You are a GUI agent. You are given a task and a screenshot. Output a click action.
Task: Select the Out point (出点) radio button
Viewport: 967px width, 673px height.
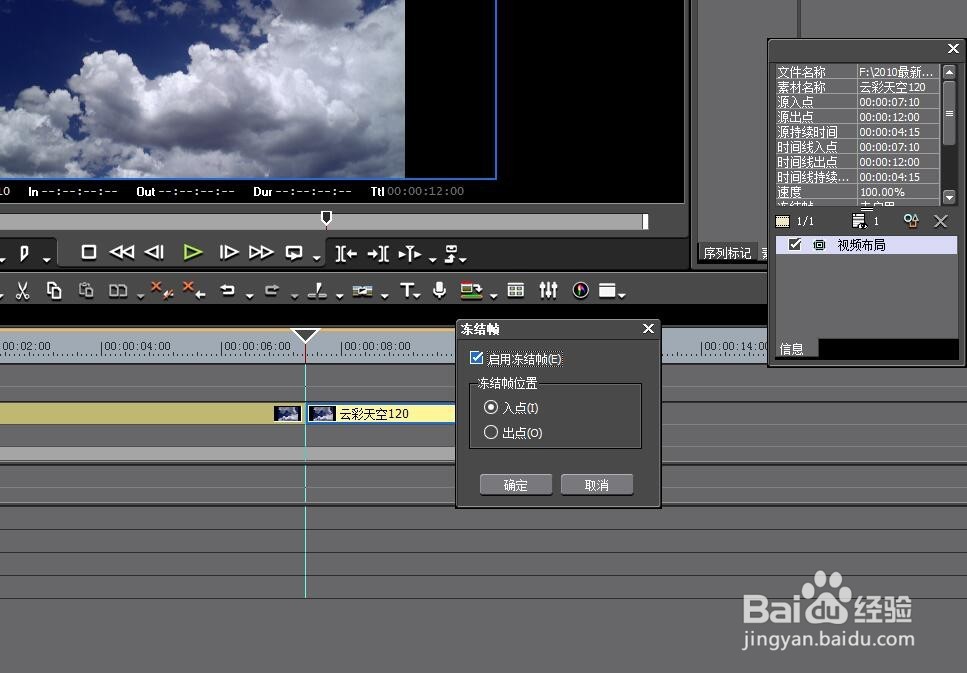tap(491, 432)
